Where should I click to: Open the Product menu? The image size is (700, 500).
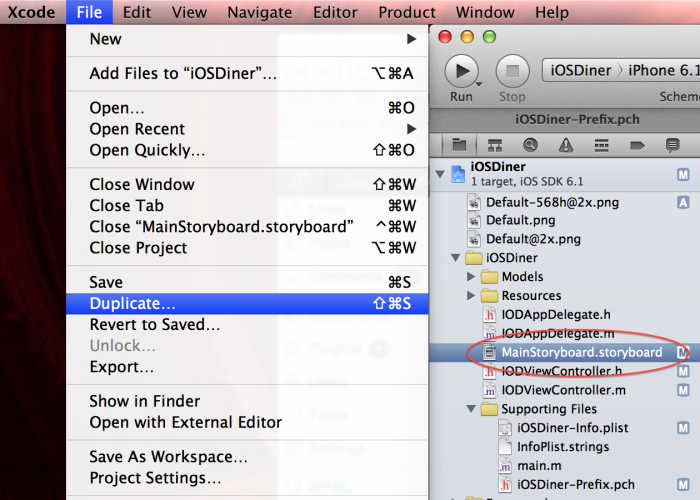(x=407, y=12)
